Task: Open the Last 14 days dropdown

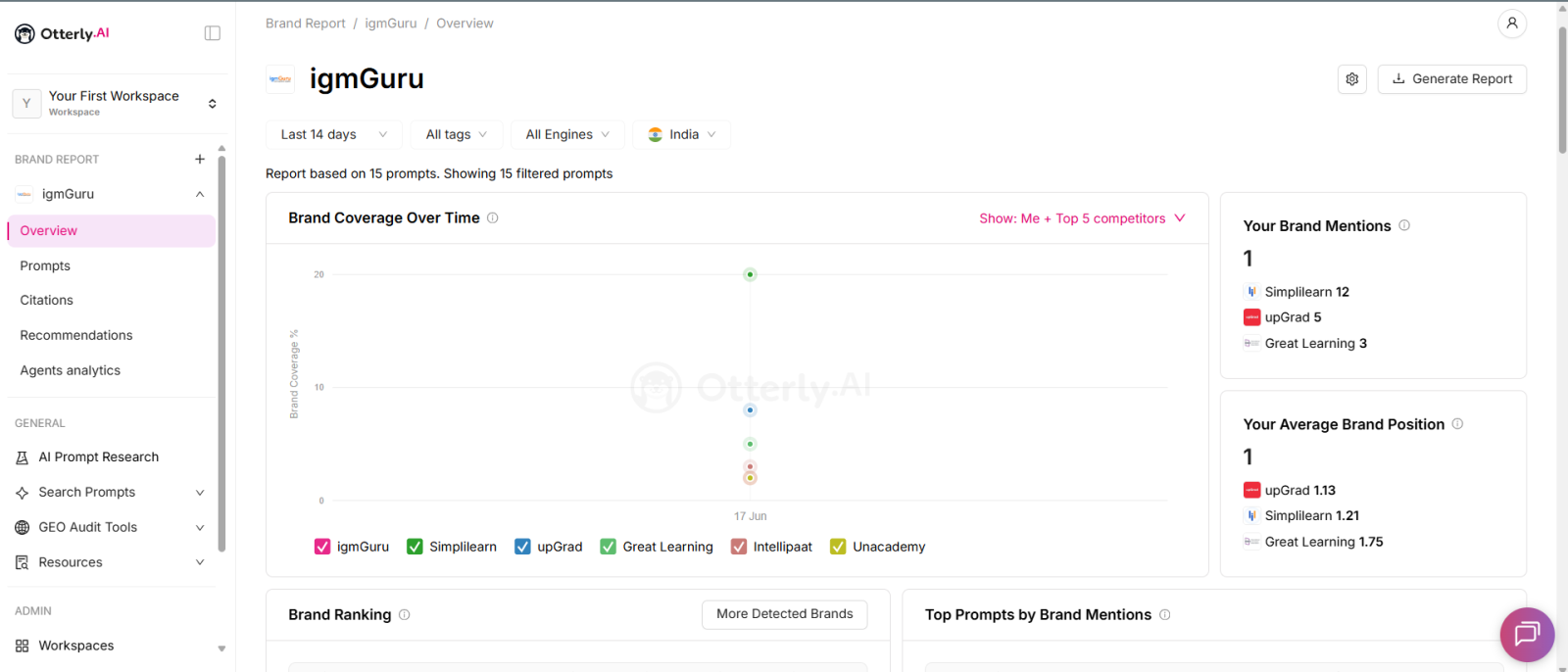Action: 332,135
